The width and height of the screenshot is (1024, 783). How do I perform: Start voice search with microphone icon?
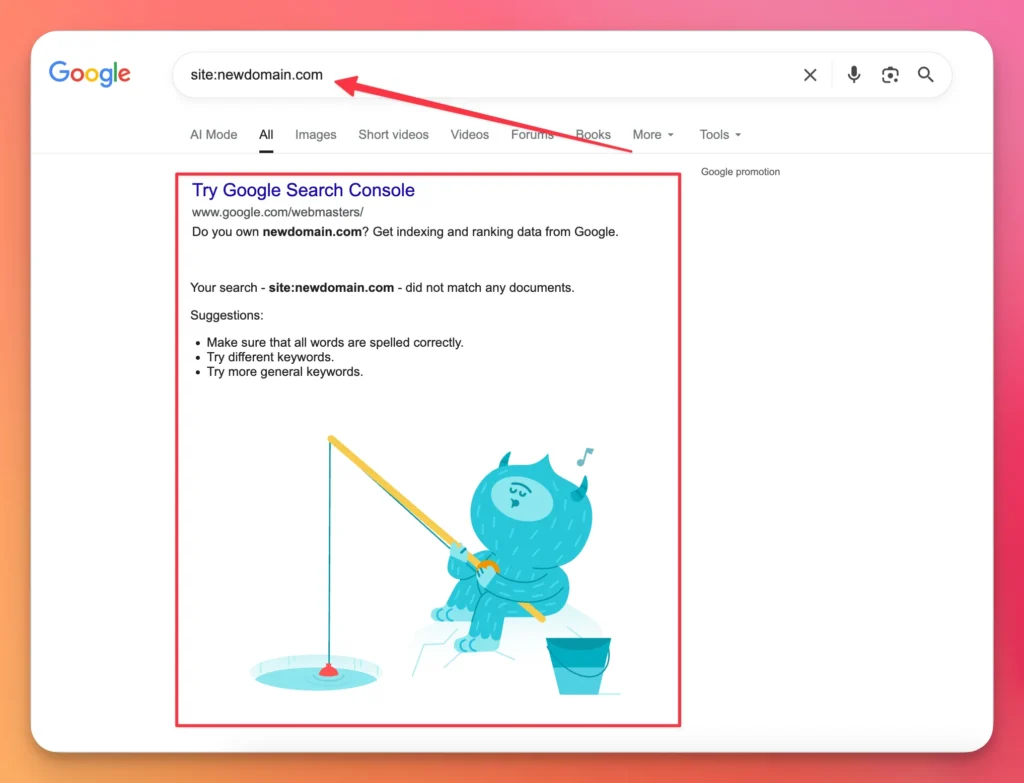854,75
